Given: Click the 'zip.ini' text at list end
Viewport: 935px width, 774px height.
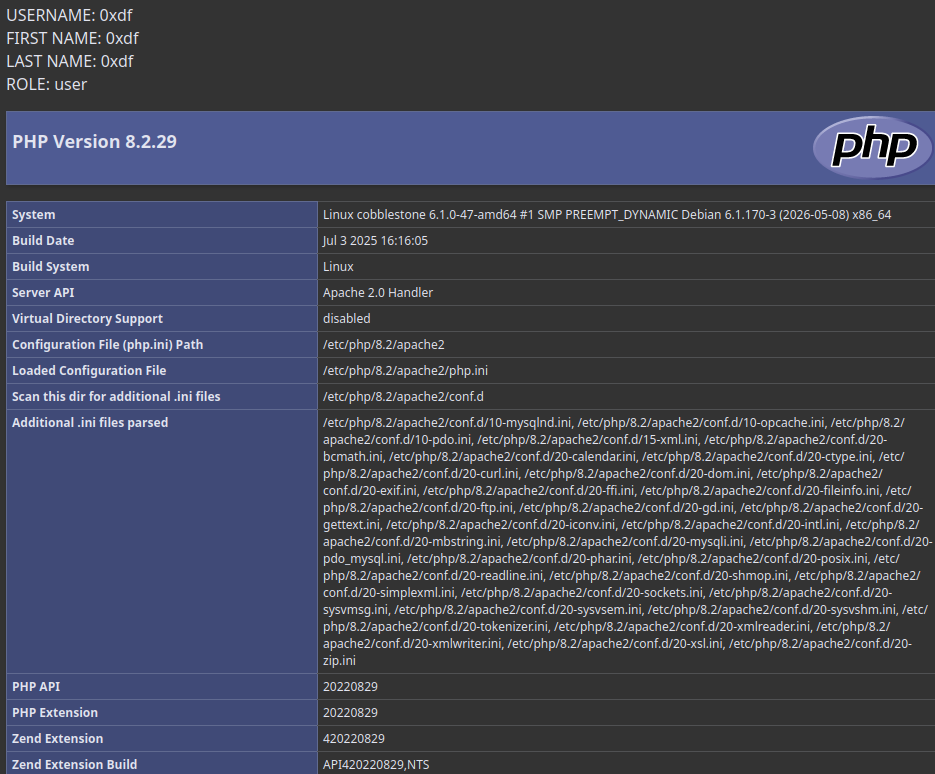Looking at the screenshot, I should pyautogui.click(x=339, y=661).
